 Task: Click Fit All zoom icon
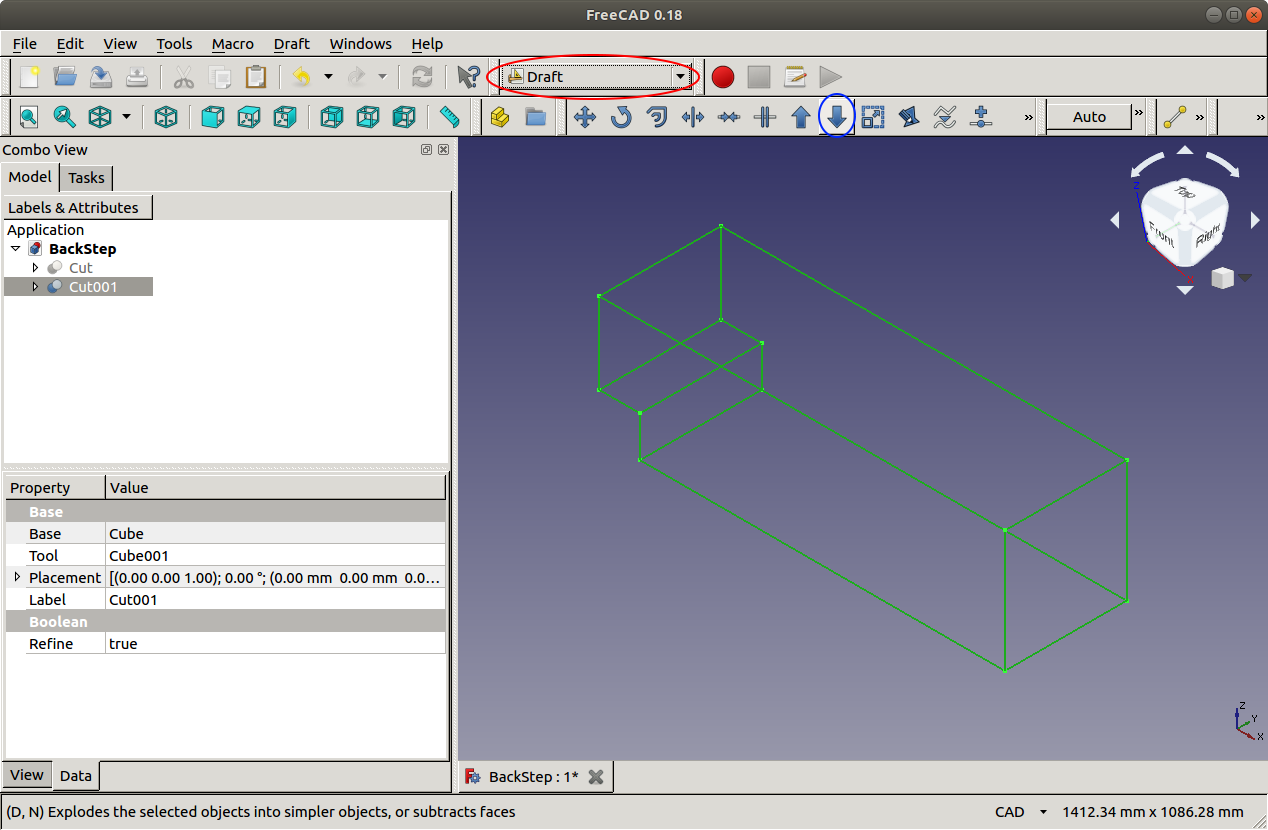[x=29, y=117]
